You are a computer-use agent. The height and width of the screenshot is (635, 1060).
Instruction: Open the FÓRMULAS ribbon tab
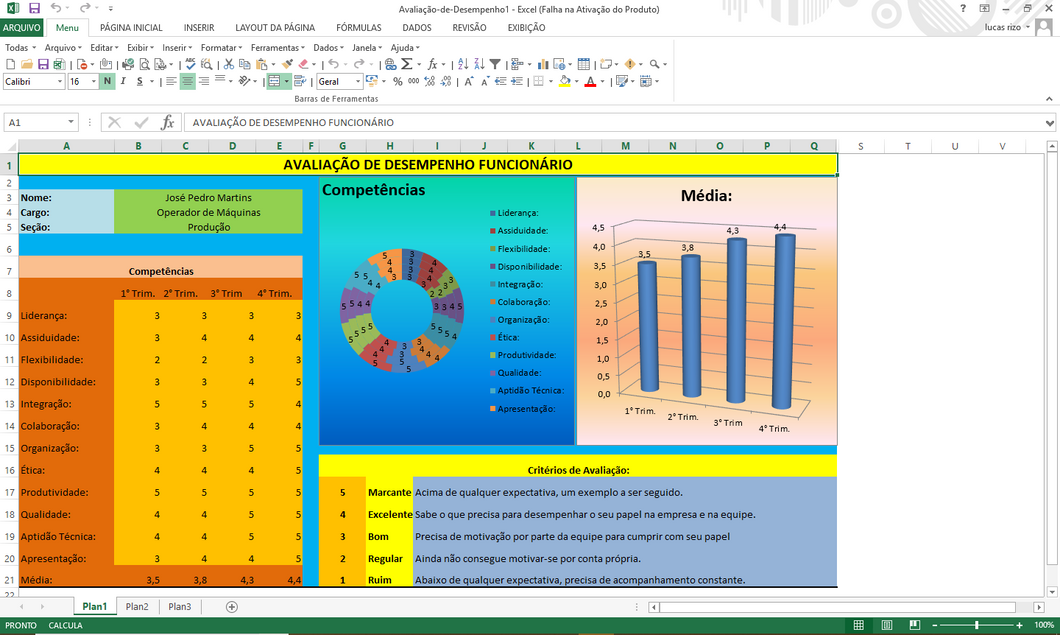[358, 28]
